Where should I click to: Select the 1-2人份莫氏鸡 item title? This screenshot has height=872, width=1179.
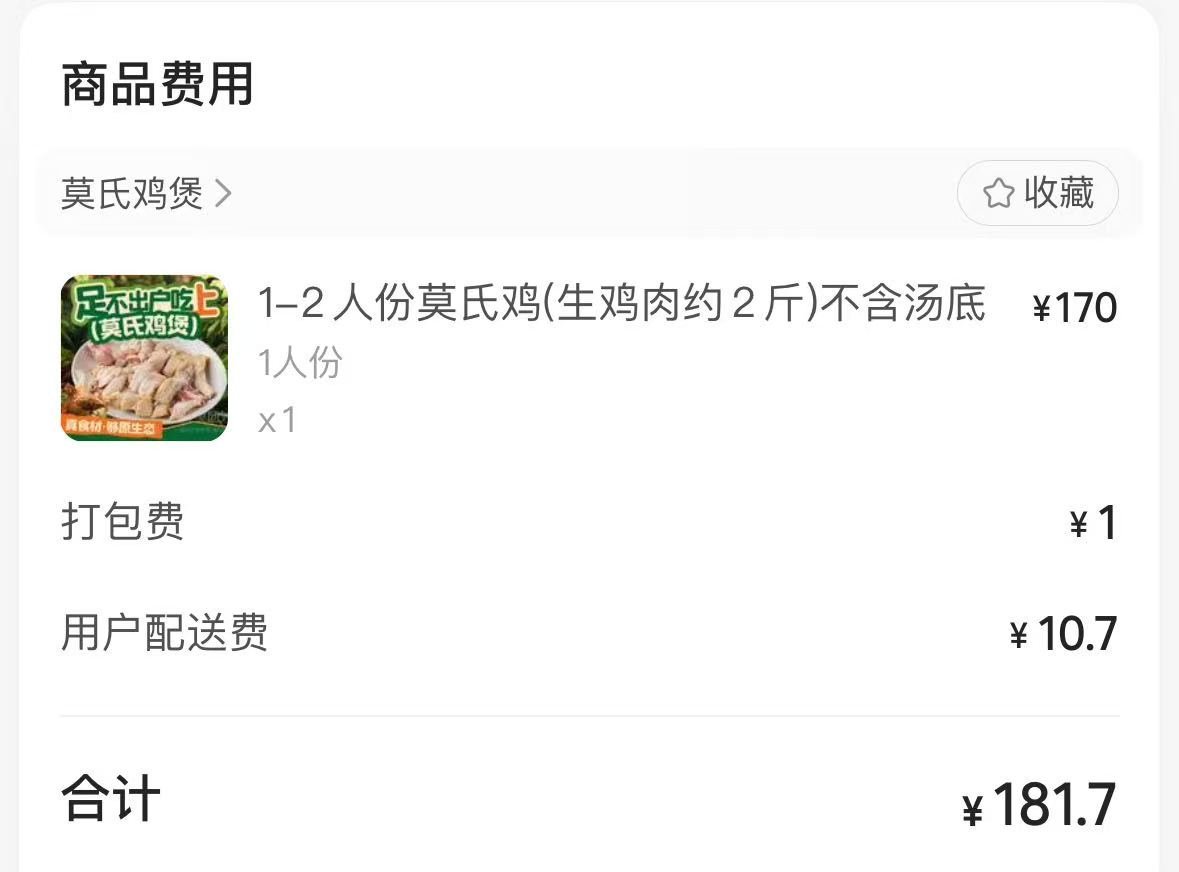tap(621, 303)
